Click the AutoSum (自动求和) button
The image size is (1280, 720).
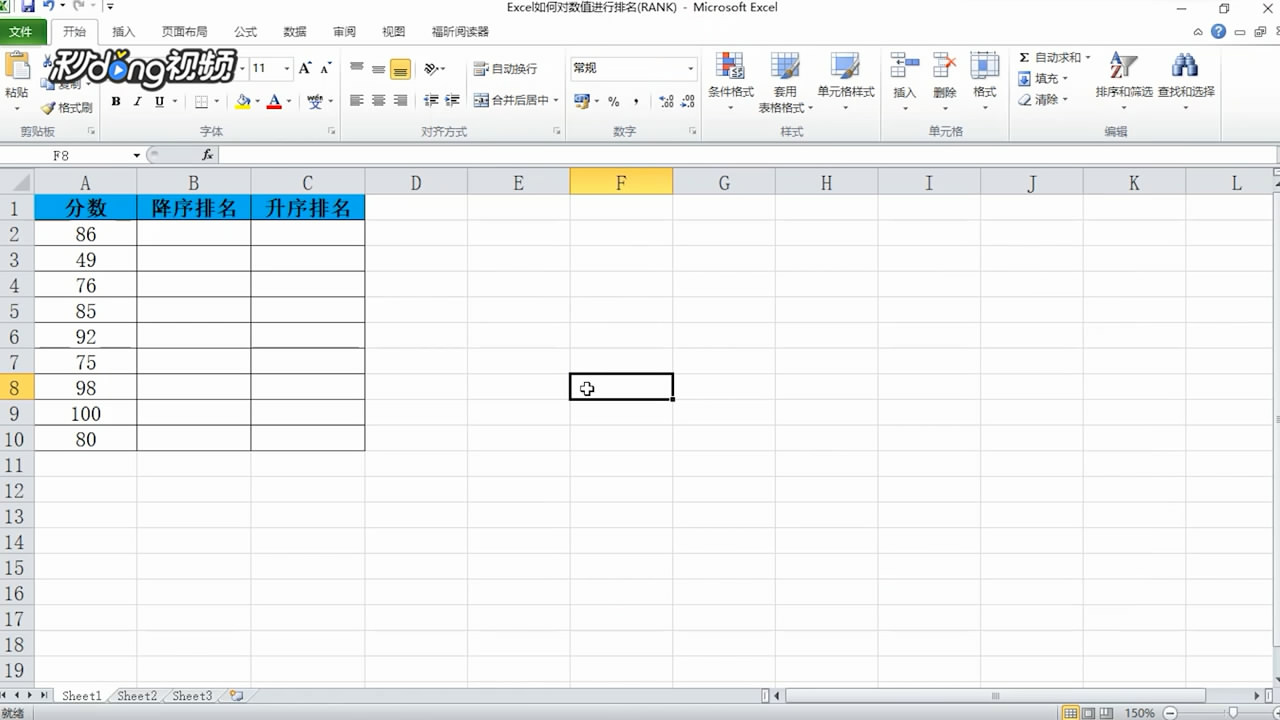tap(1049, 57)
